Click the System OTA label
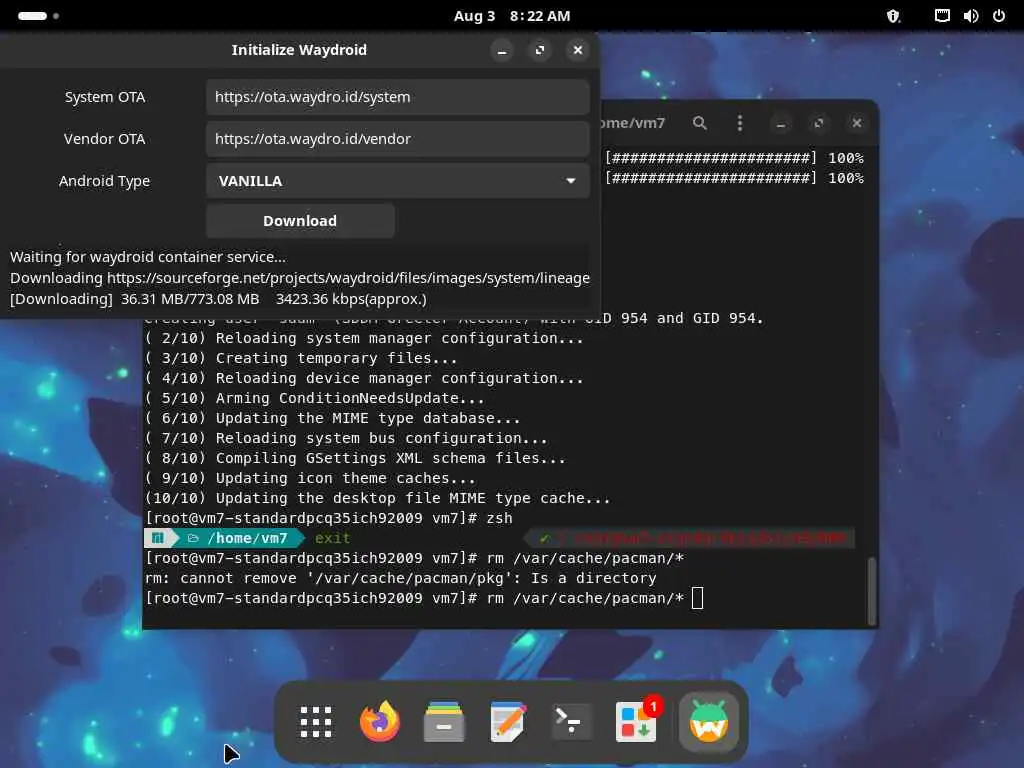The image size is (1024, 768). 105,97
